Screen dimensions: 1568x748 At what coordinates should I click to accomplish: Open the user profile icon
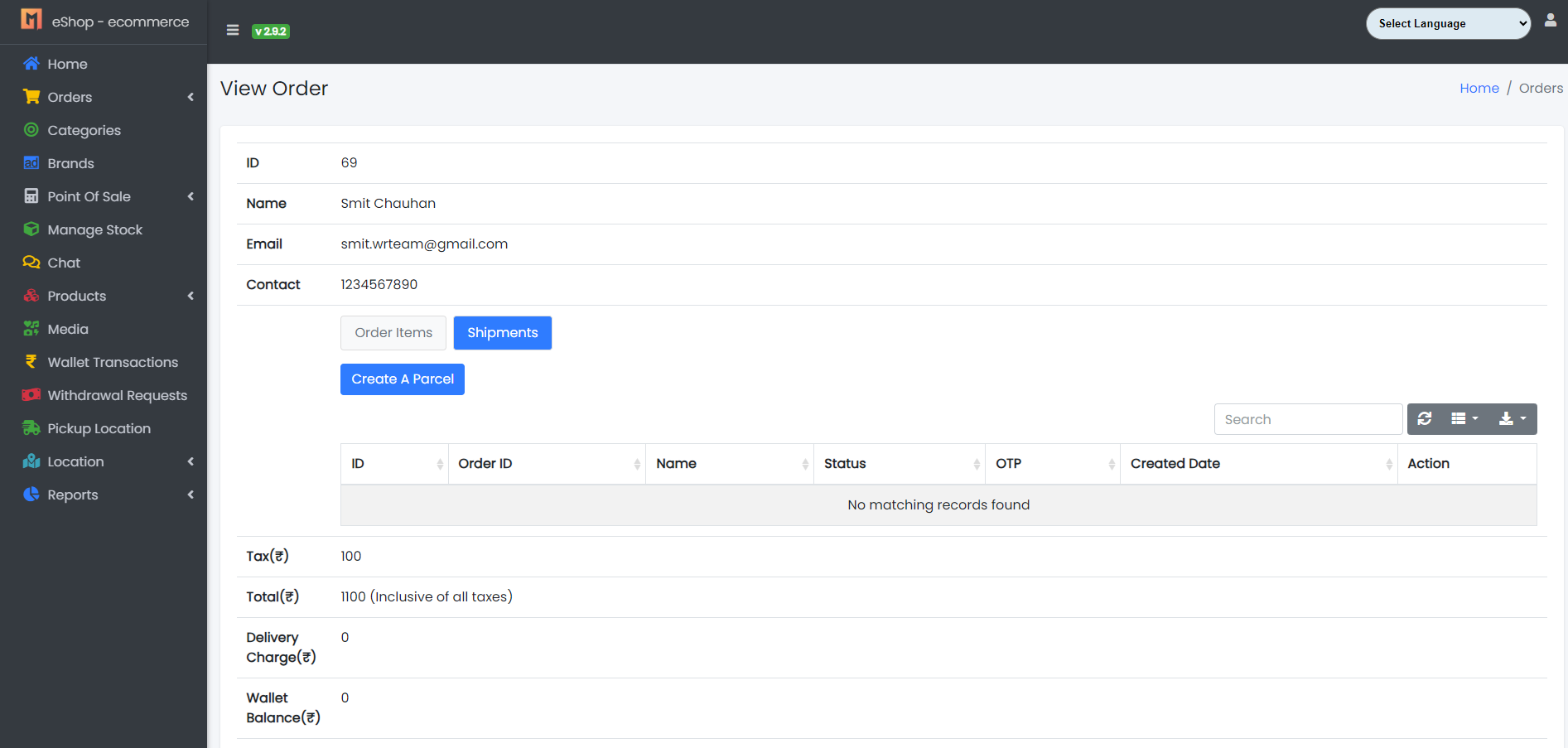click(1550, 21)
